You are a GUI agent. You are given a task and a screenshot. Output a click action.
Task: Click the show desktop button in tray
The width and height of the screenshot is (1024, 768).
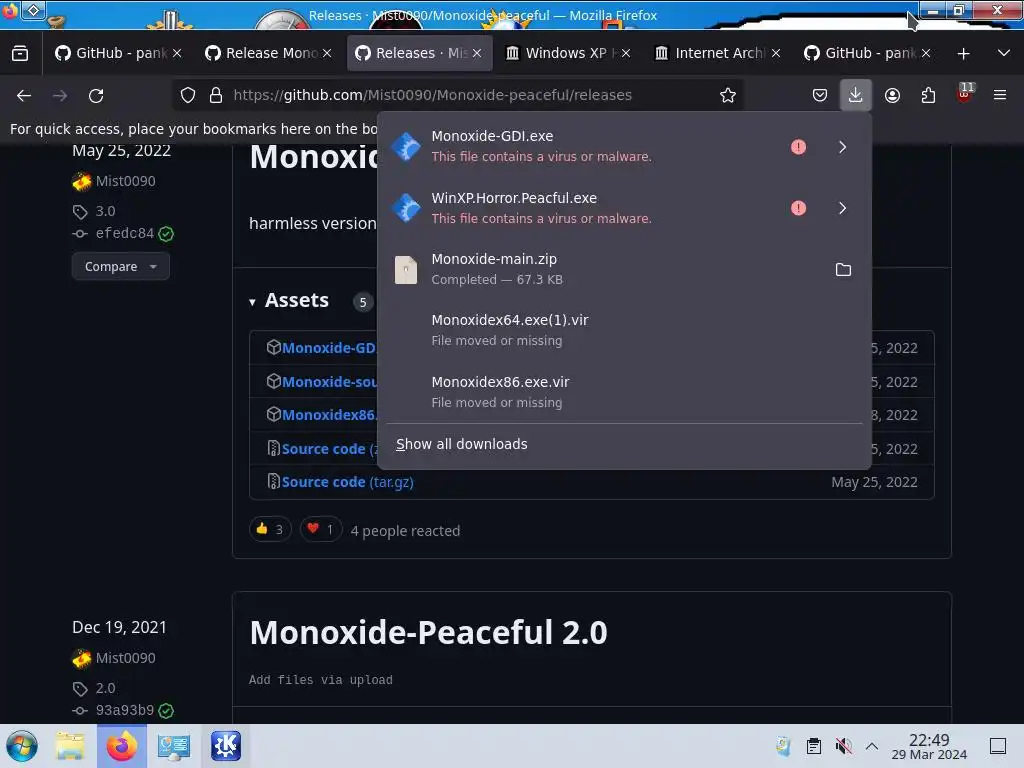[997, 746]
